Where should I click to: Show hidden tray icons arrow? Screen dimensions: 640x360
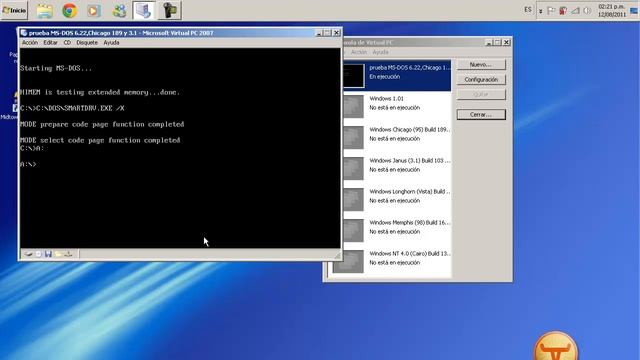tap(540, 11)
